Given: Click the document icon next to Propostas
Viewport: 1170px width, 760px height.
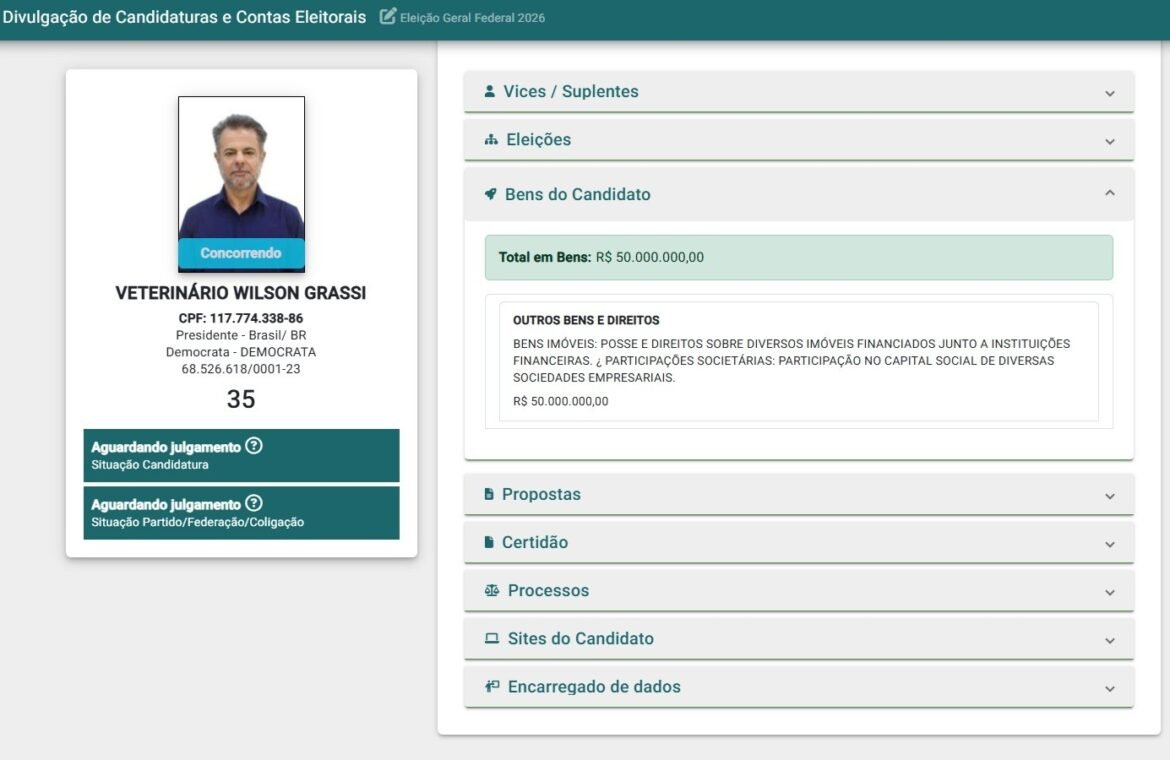Looking at the screenshot, I should pyautogui.click(x=489, y=494).
